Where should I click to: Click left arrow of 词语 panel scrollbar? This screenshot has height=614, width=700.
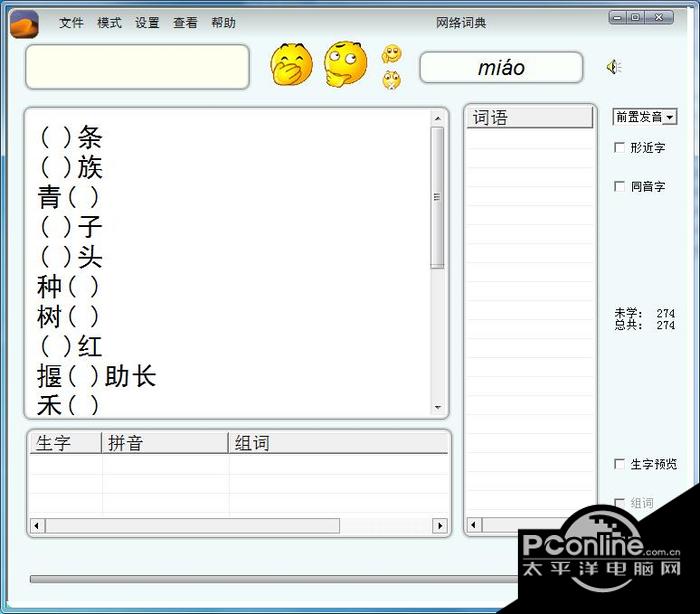click(474, 524)
